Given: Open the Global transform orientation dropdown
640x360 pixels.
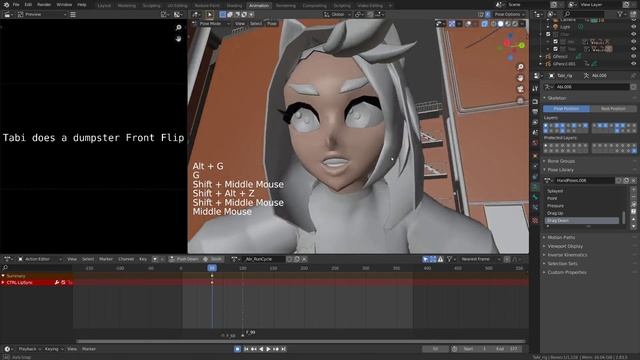Looking at the screenshot, I should click(337, 14).
